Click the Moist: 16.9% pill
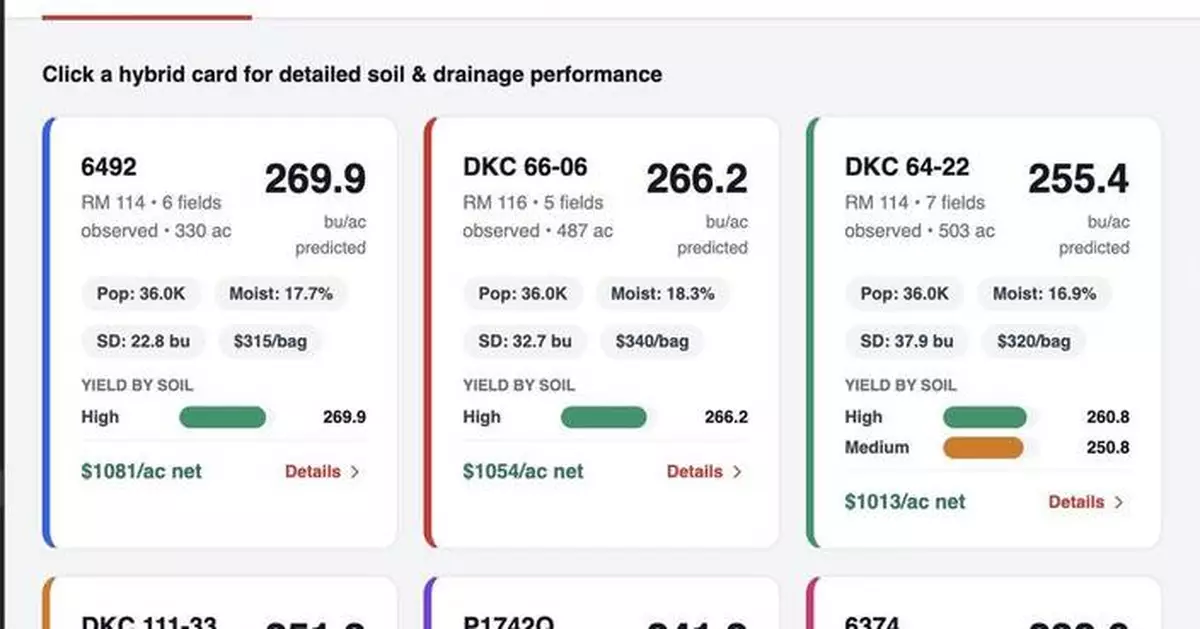Viewport: 1200px width, 629px height. [1044, 294]
